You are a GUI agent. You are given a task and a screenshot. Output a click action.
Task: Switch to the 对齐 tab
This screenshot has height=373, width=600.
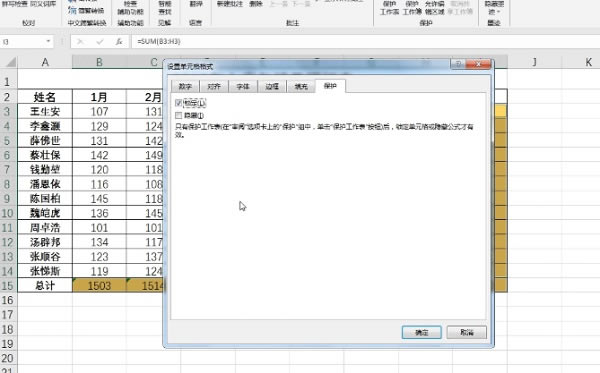(214, 86)
